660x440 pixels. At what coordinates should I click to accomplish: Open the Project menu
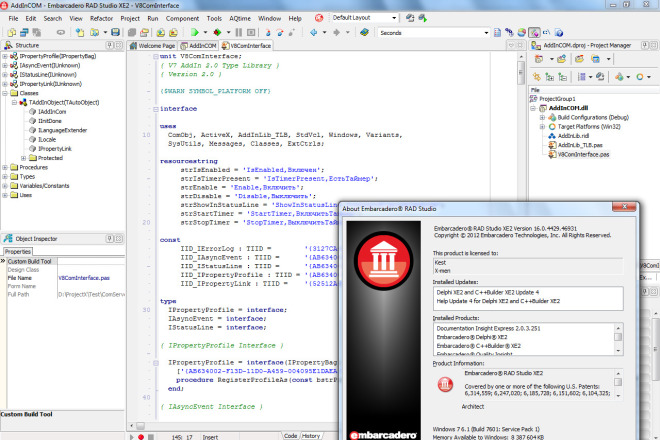point(130,19)
